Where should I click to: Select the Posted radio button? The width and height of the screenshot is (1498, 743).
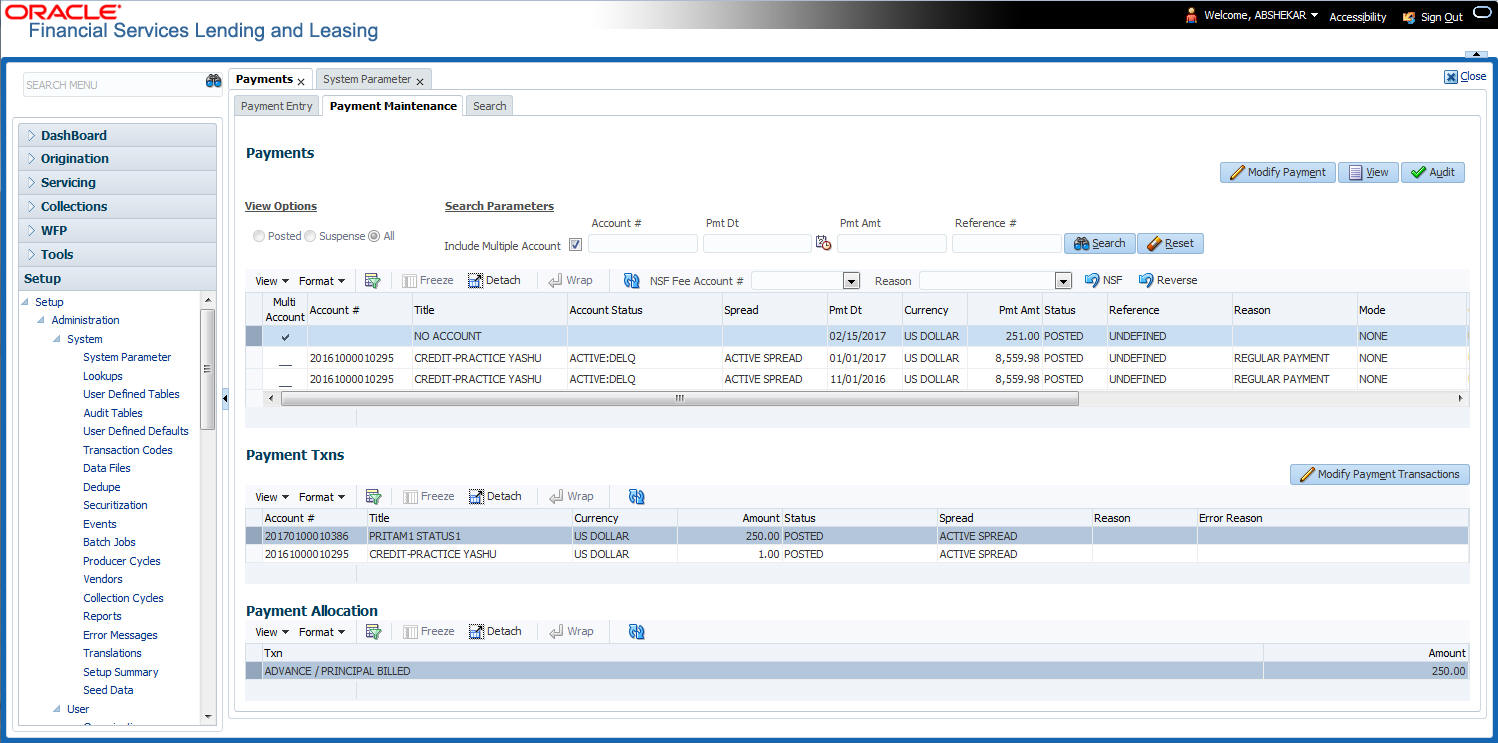pyautogui.click(x=259, y=236)
